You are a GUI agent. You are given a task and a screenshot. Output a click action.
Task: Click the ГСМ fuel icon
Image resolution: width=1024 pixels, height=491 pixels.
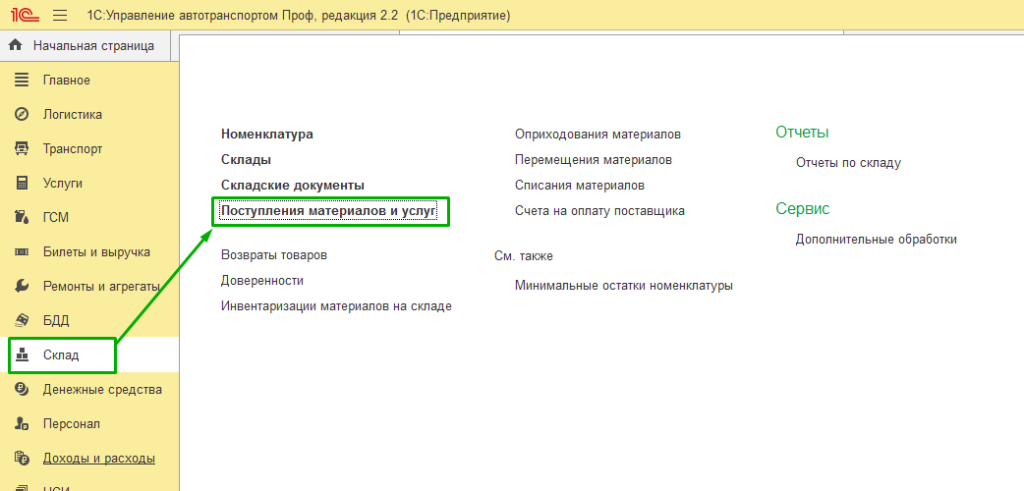click(21, 217)
